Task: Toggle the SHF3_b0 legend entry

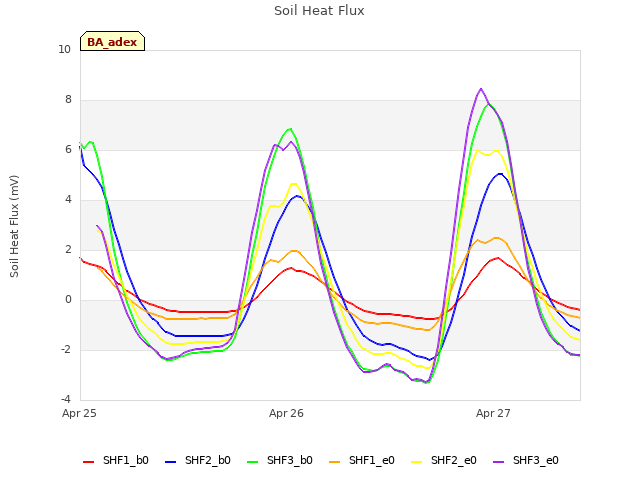Action: pyautogui.click(x=280, y=460)
